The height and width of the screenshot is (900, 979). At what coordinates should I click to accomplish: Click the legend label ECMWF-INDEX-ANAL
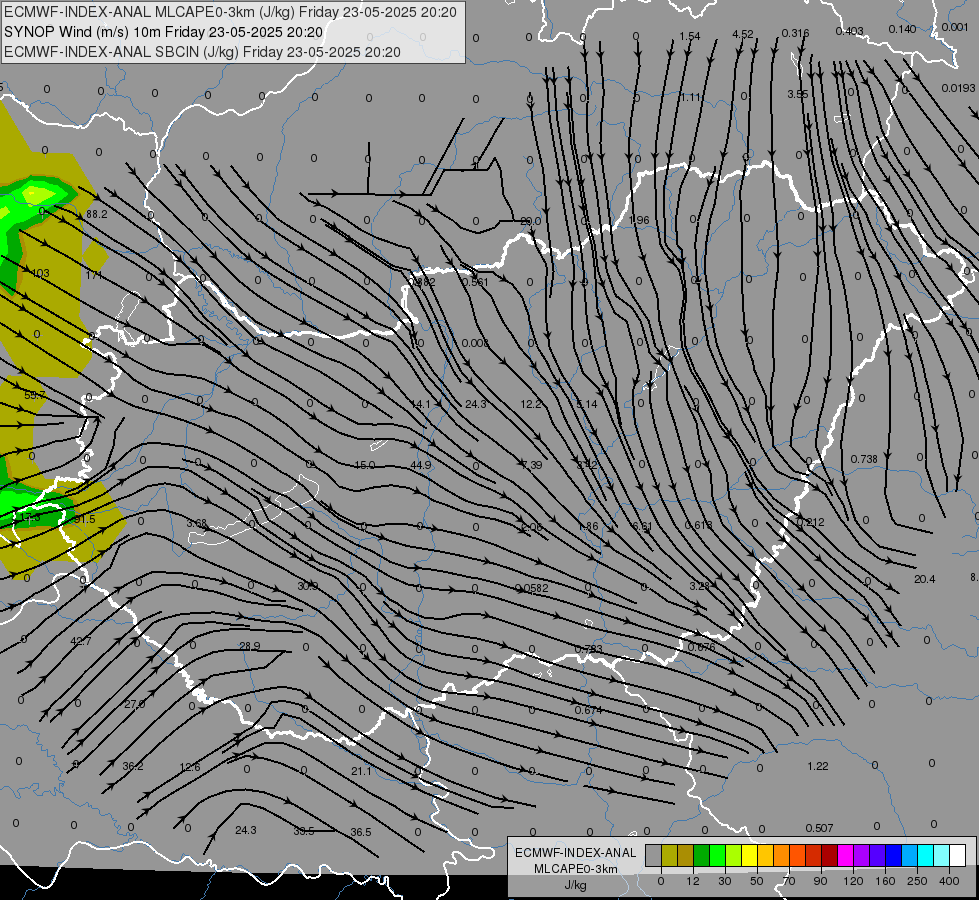576,853
